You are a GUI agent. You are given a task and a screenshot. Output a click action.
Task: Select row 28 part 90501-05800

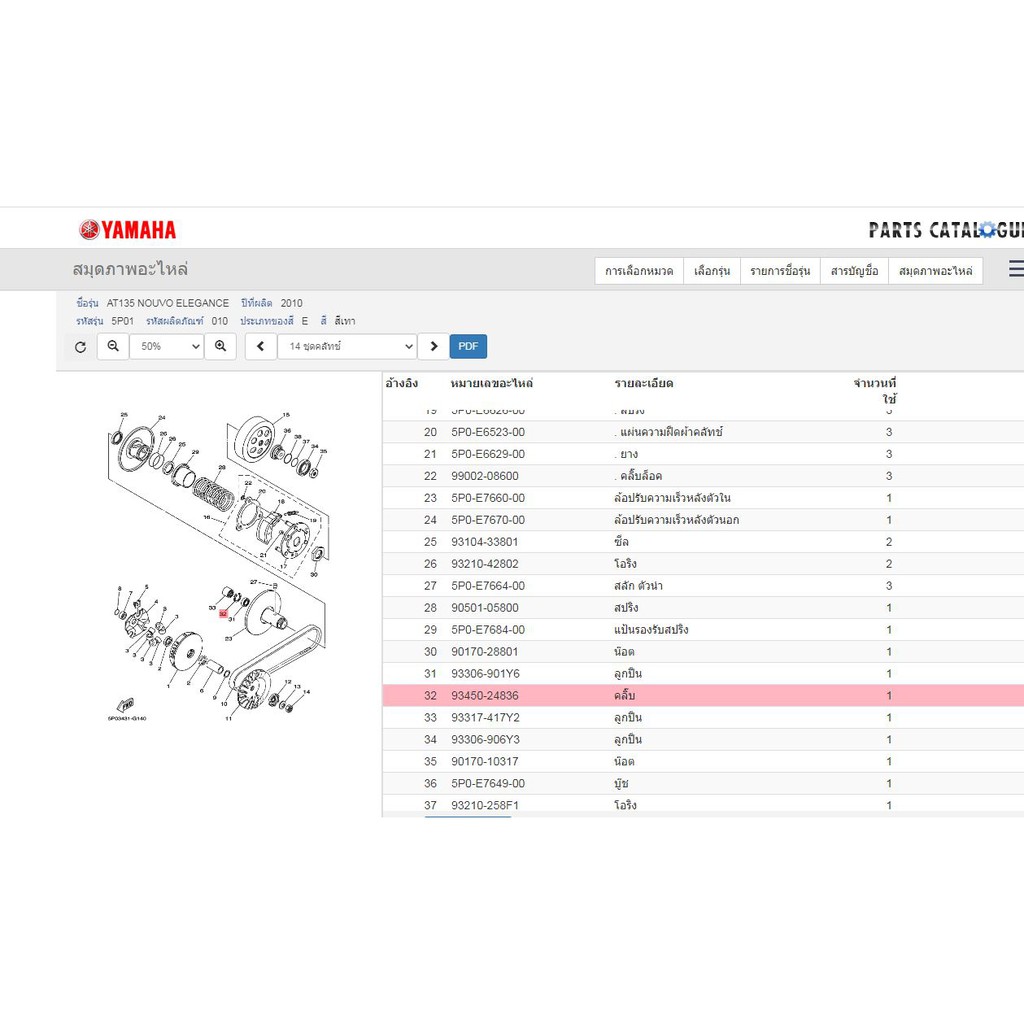(x=703, y=608)
